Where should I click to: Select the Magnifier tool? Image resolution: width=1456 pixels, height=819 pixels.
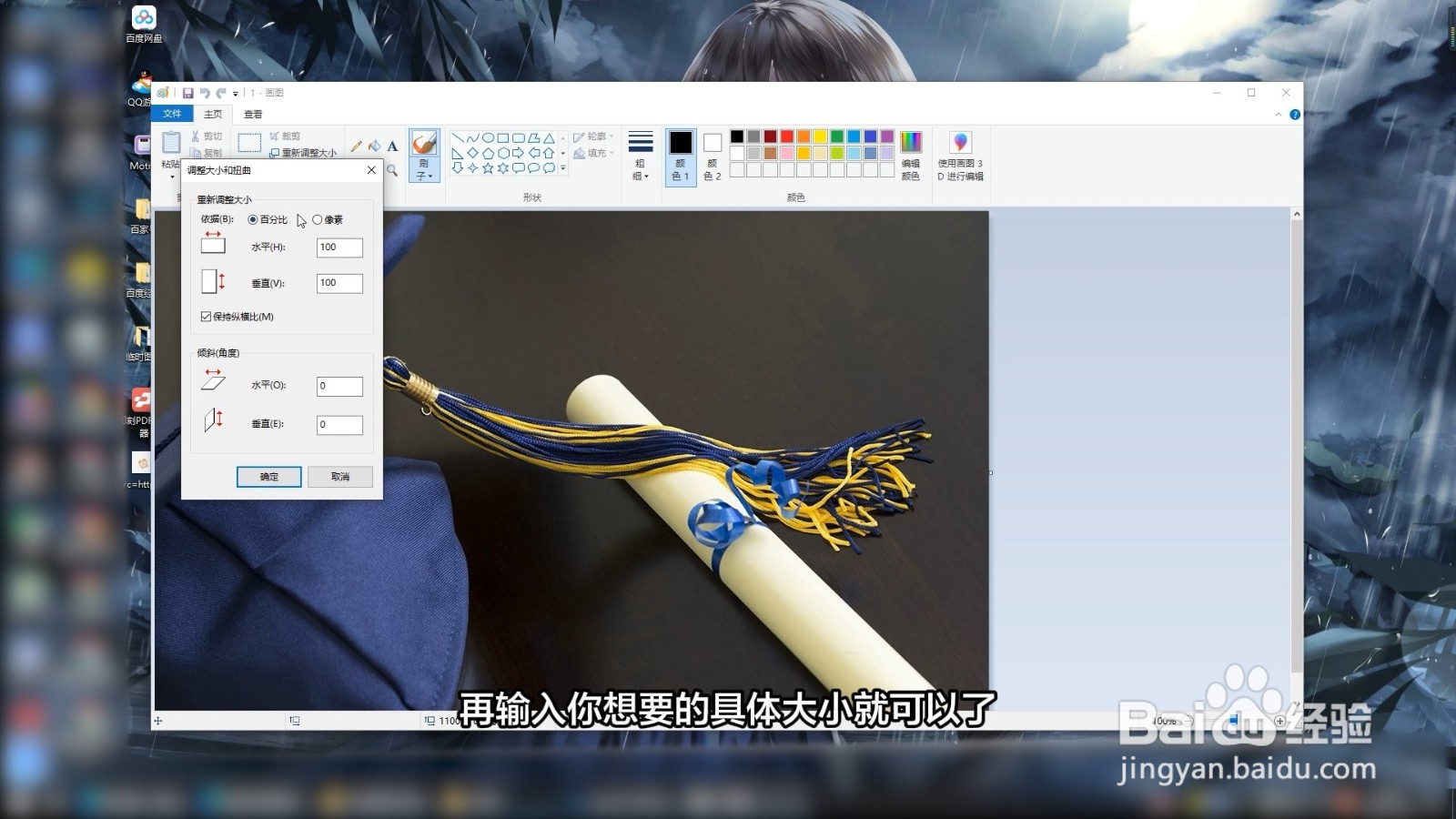pos(392,170)
